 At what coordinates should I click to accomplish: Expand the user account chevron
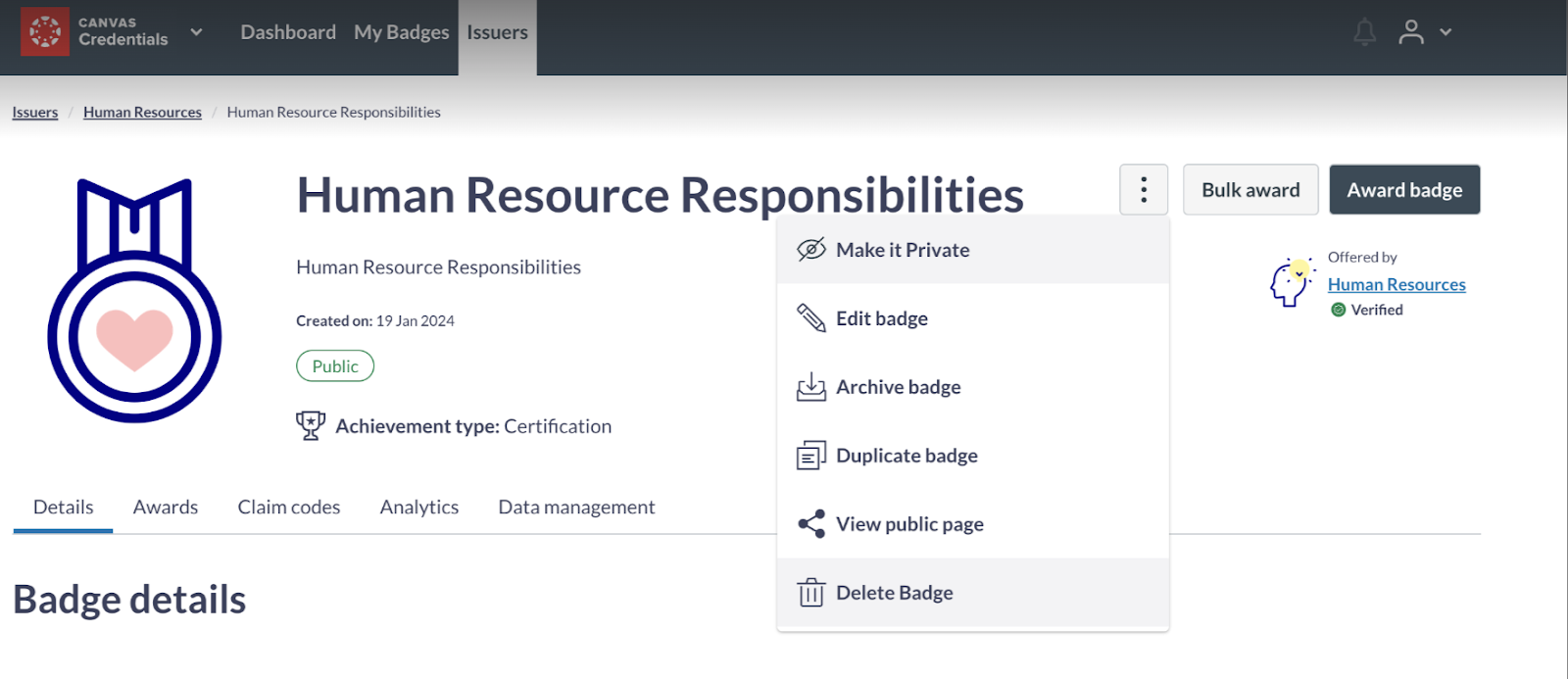(x=1445, y=32)
